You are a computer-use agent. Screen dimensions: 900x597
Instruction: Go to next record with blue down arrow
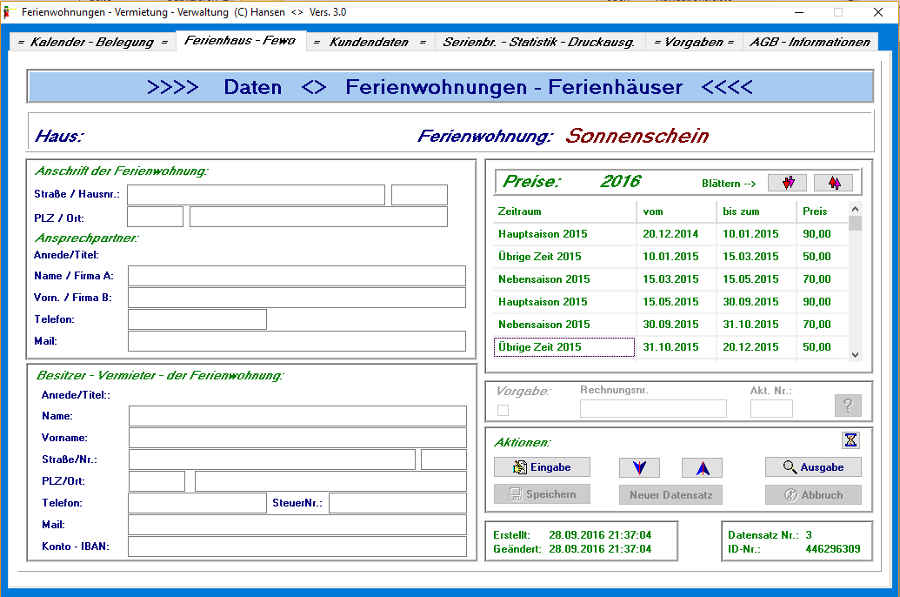639,467
